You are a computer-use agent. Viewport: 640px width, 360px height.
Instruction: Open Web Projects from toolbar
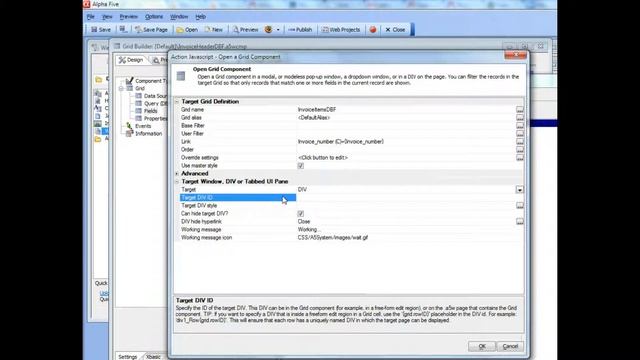[x=341, y=30]
